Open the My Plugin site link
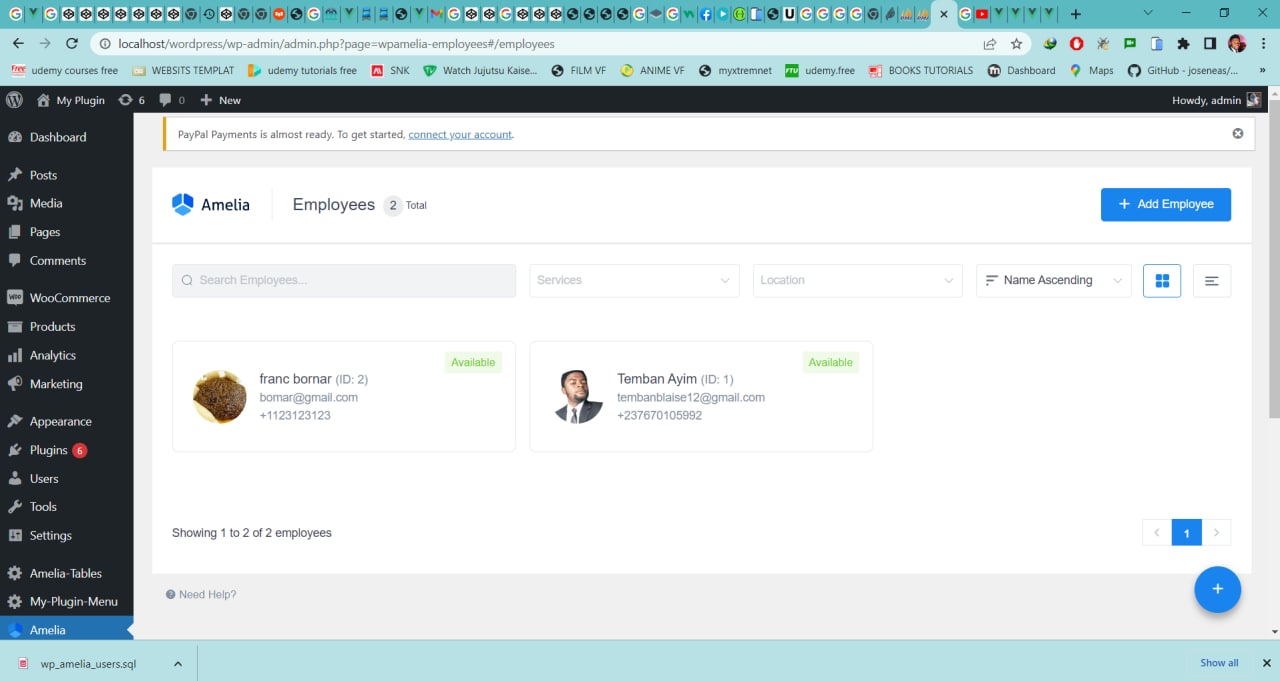 click(70, 100)
